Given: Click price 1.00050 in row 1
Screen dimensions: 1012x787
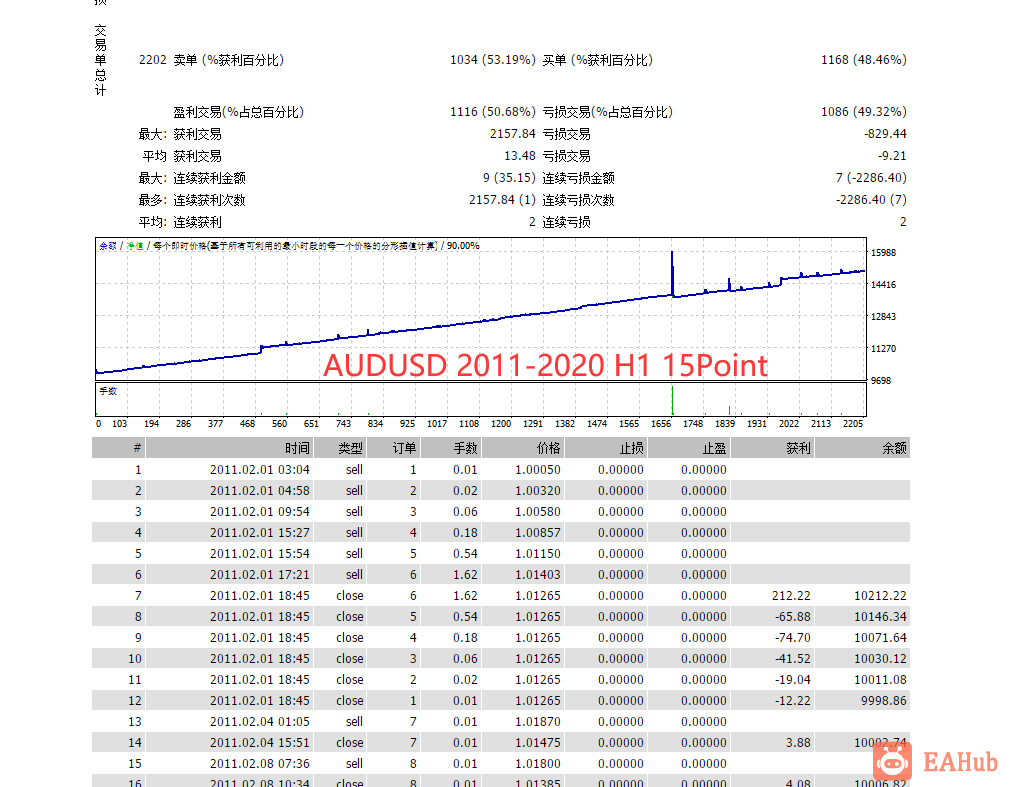Looking at the screenshot, I should tap(538, 469).
